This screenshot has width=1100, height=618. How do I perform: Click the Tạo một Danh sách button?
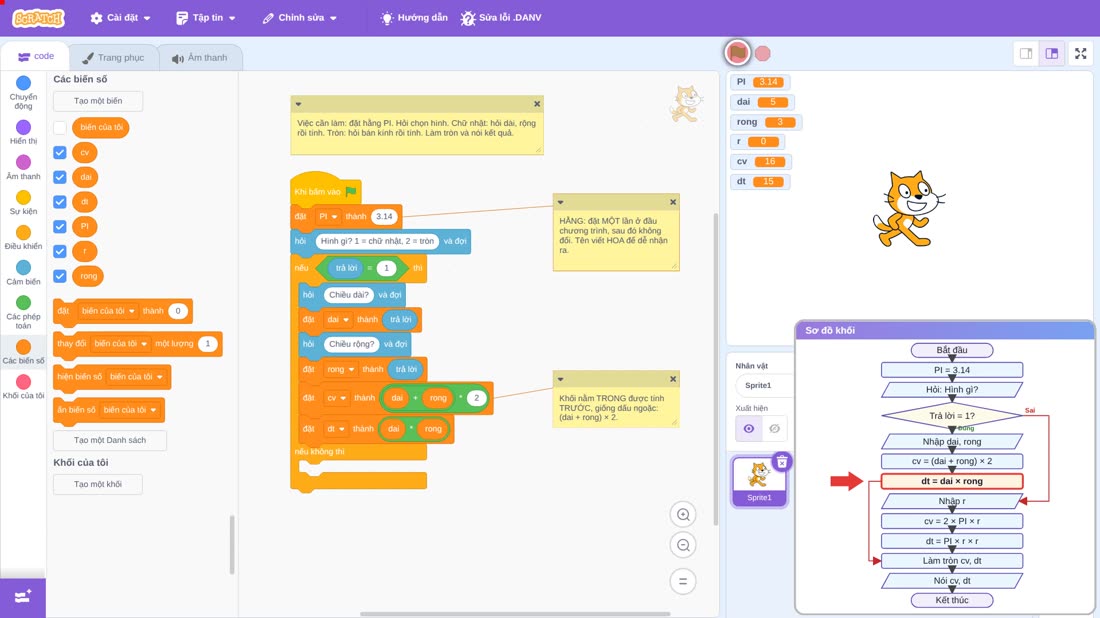point(109,440)
